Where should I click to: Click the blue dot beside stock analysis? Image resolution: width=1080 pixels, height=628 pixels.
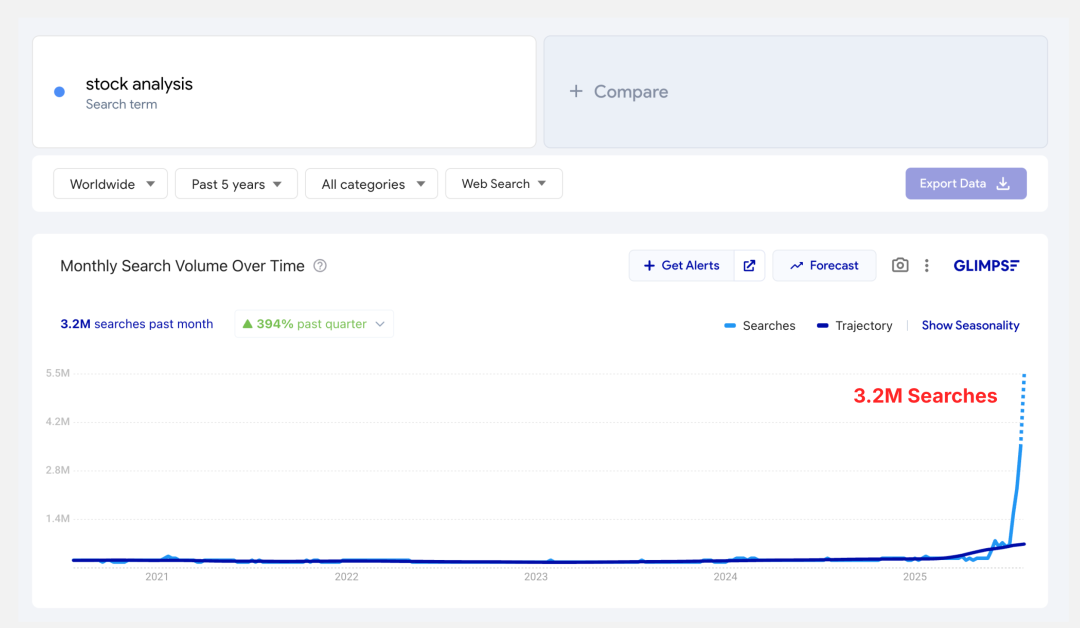(59, 92)
